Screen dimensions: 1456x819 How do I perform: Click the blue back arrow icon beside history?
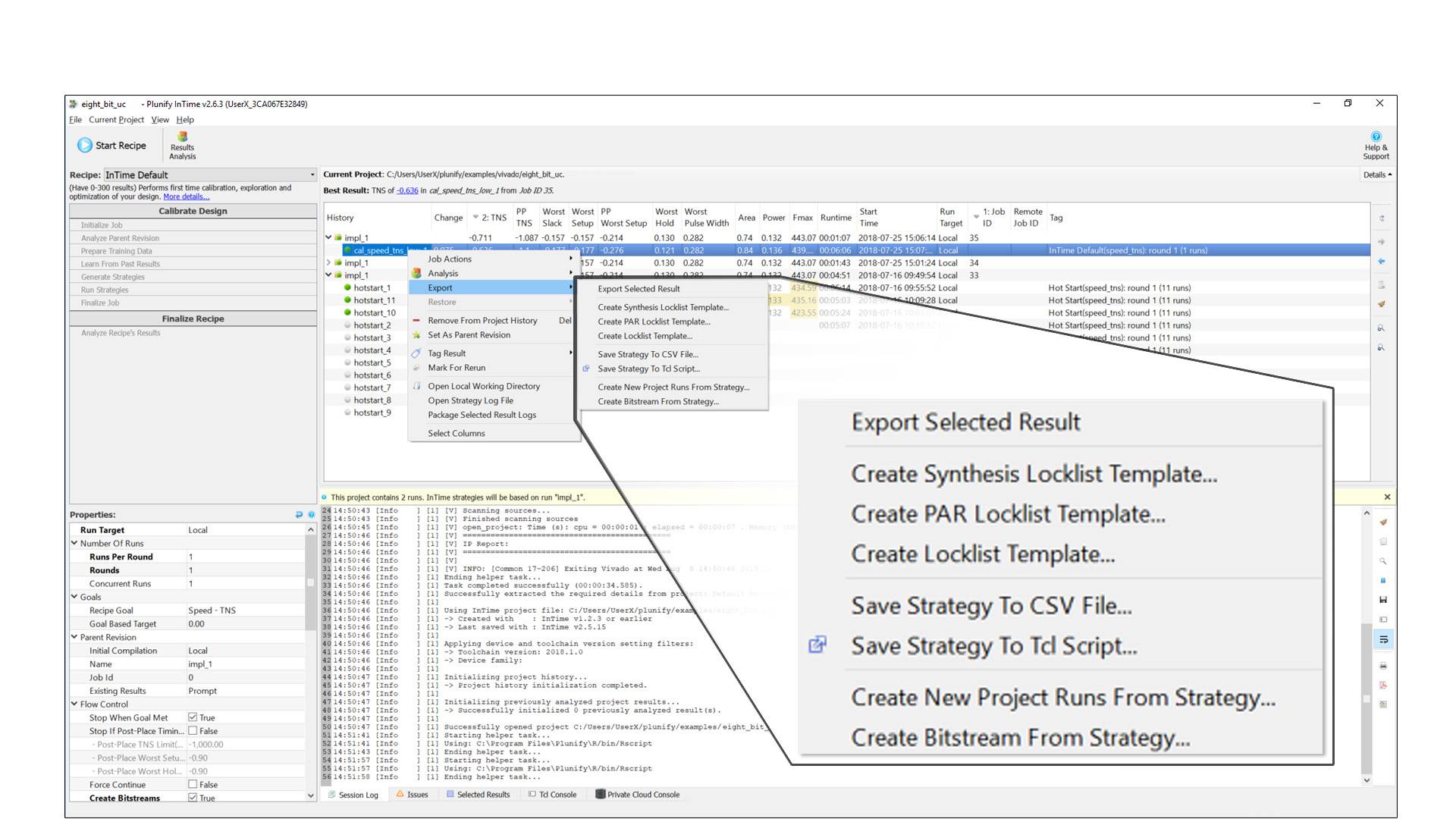(1382, 262)
